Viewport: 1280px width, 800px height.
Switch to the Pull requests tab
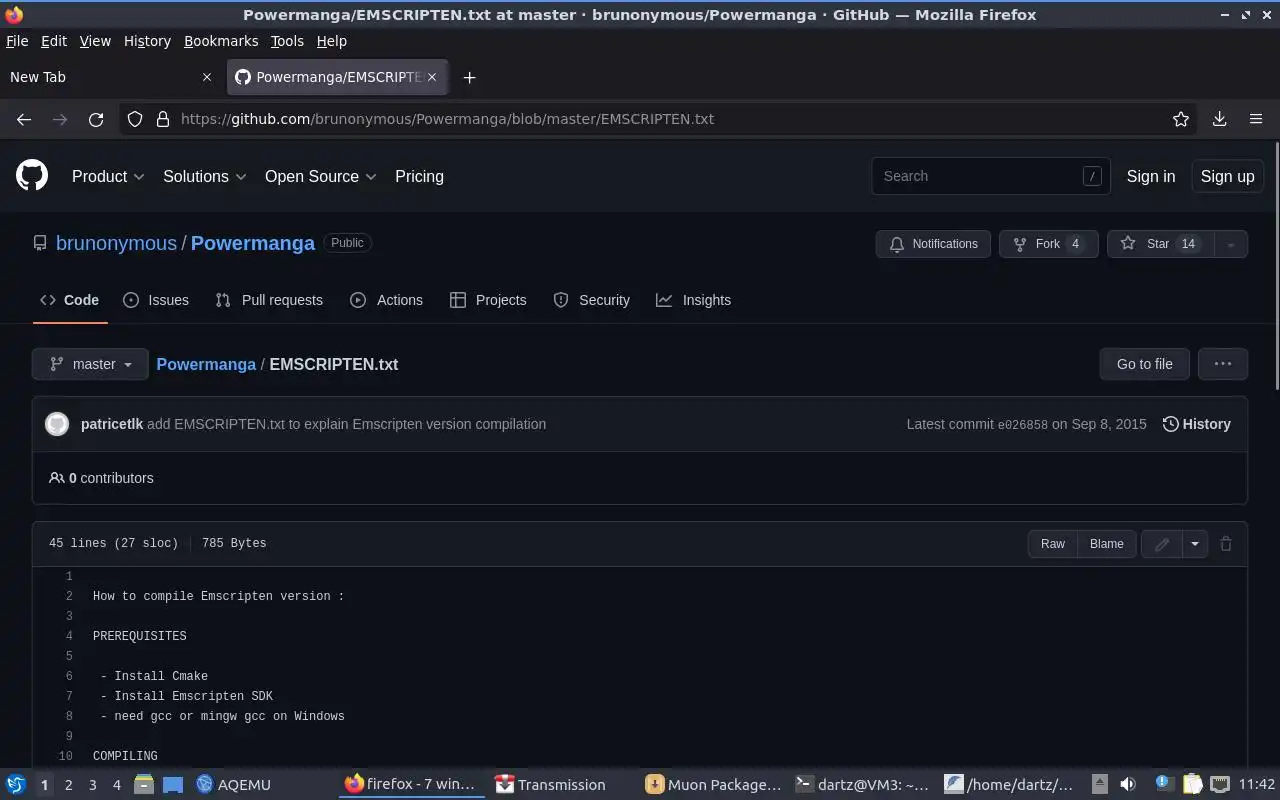click(x=269, y=300)
